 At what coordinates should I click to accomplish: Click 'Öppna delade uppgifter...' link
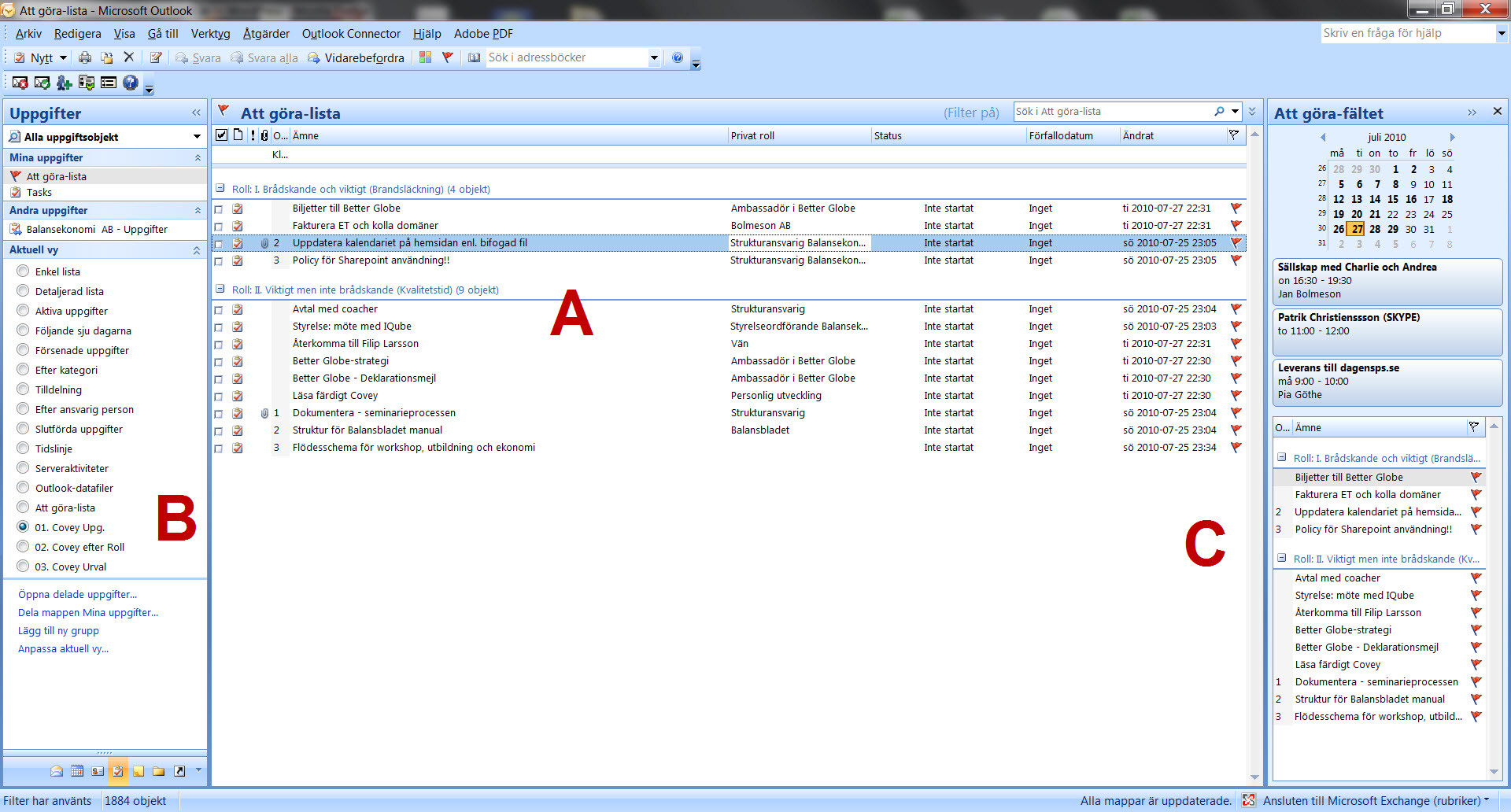click(77, 595)
